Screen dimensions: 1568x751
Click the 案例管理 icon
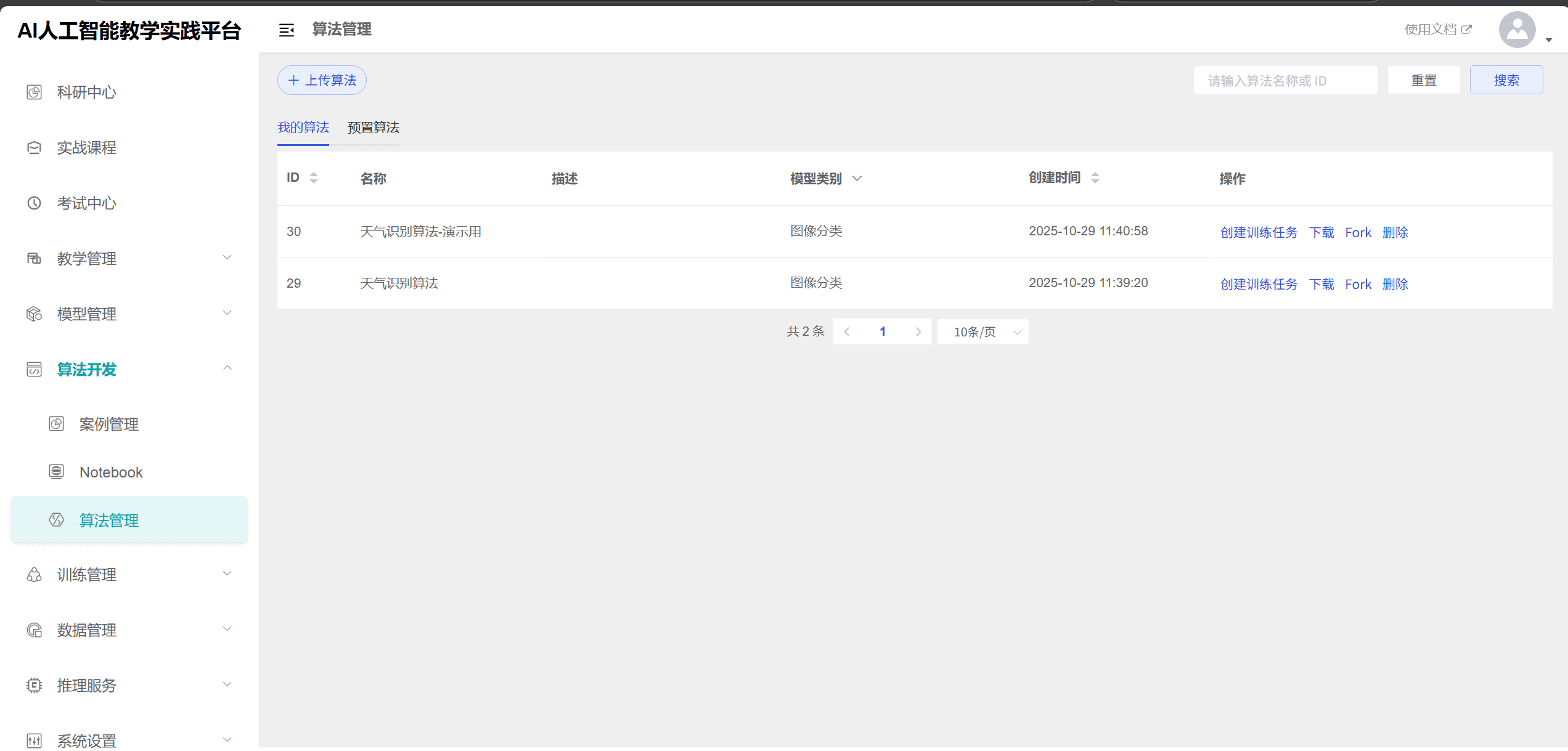57,424
